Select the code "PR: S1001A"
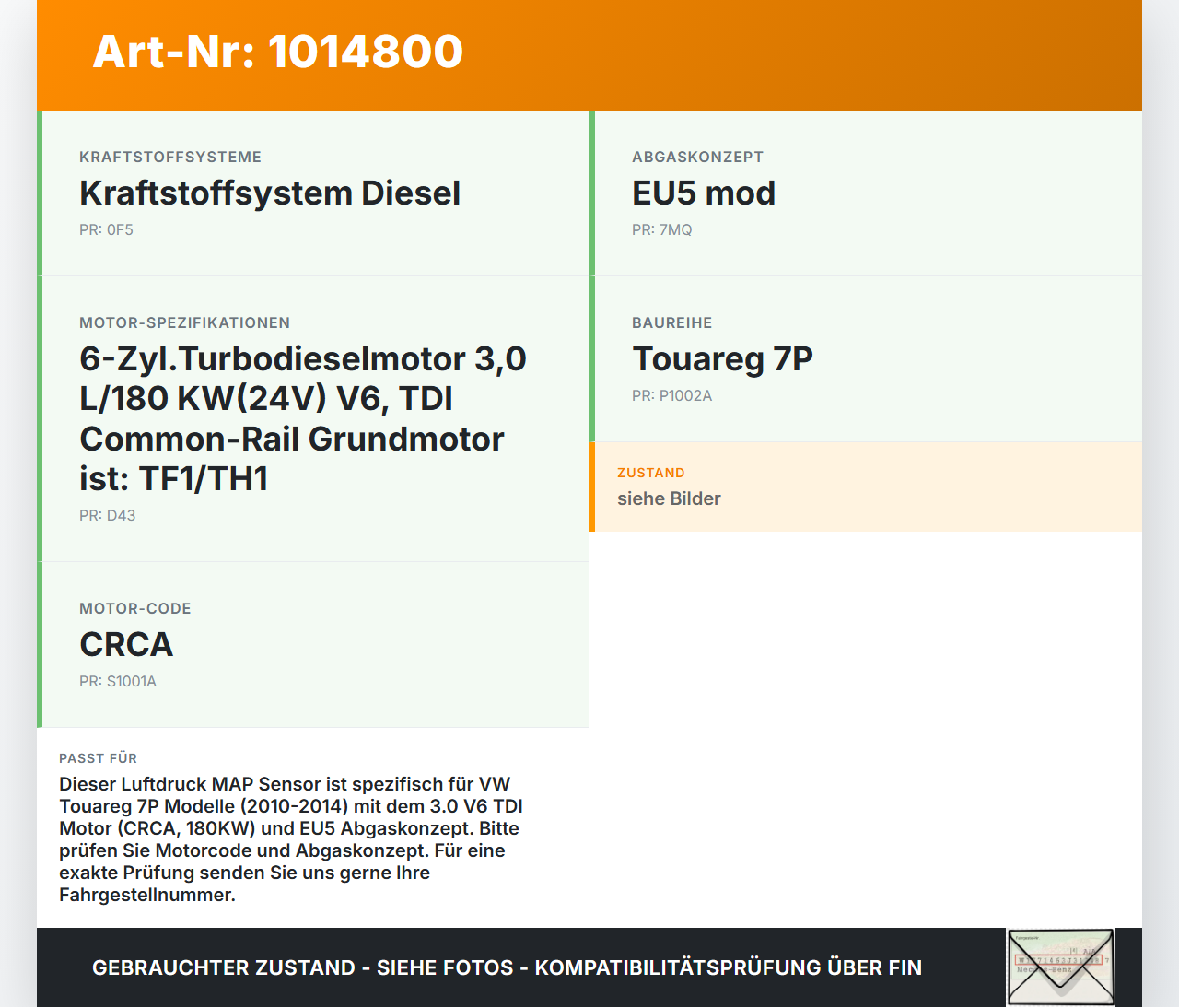Image resolution: width=1179 pixels, height=1008 pixels. pos(118,681)
